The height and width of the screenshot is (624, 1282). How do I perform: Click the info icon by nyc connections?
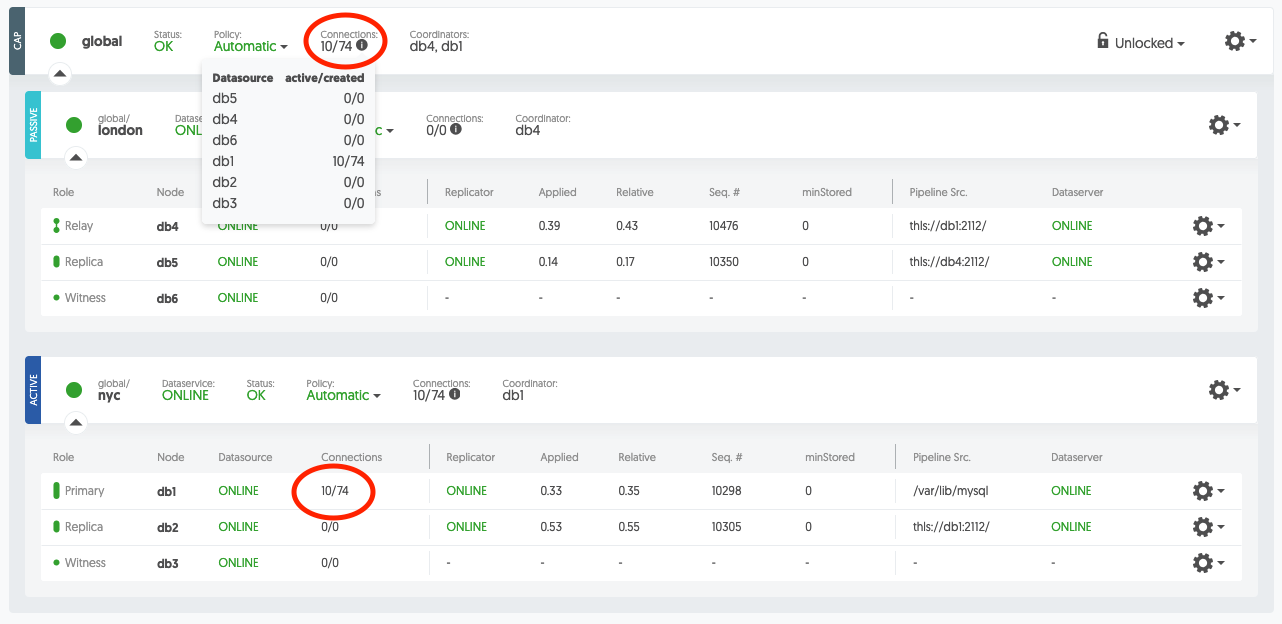pos(455,395)
